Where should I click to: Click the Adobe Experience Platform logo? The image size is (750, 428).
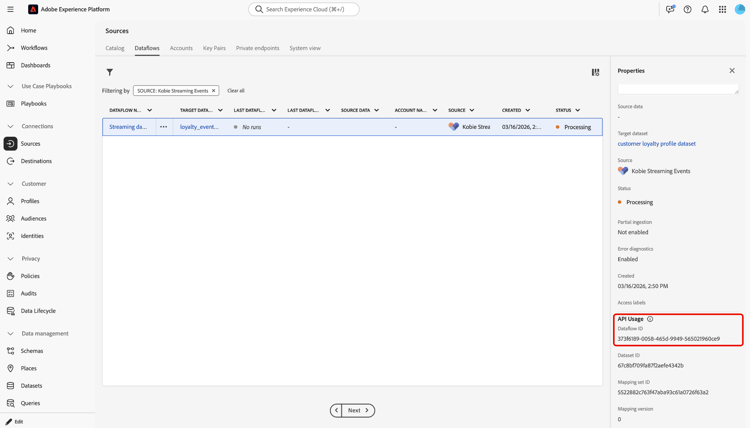33,9
